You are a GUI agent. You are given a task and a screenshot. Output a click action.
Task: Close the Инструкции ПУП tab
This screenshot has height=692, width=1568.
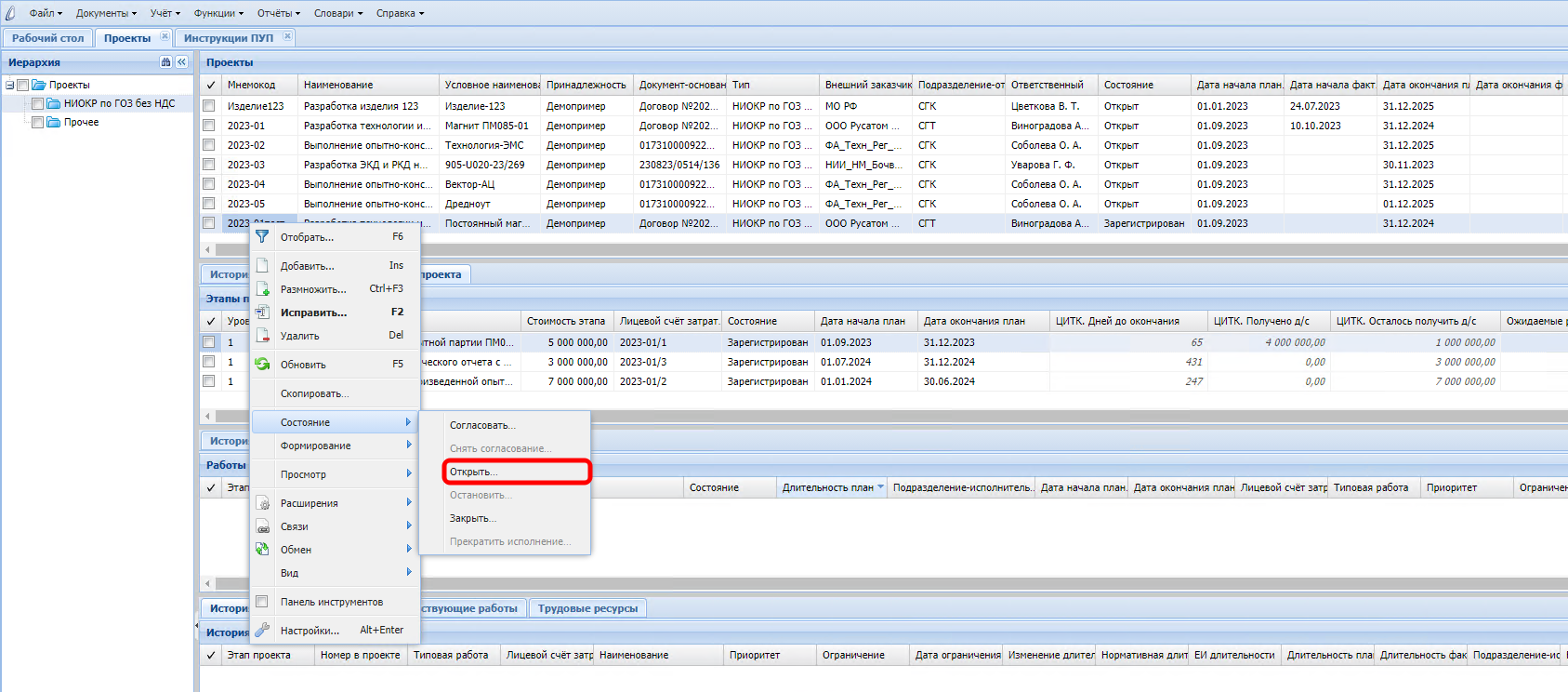coord(287,37)
